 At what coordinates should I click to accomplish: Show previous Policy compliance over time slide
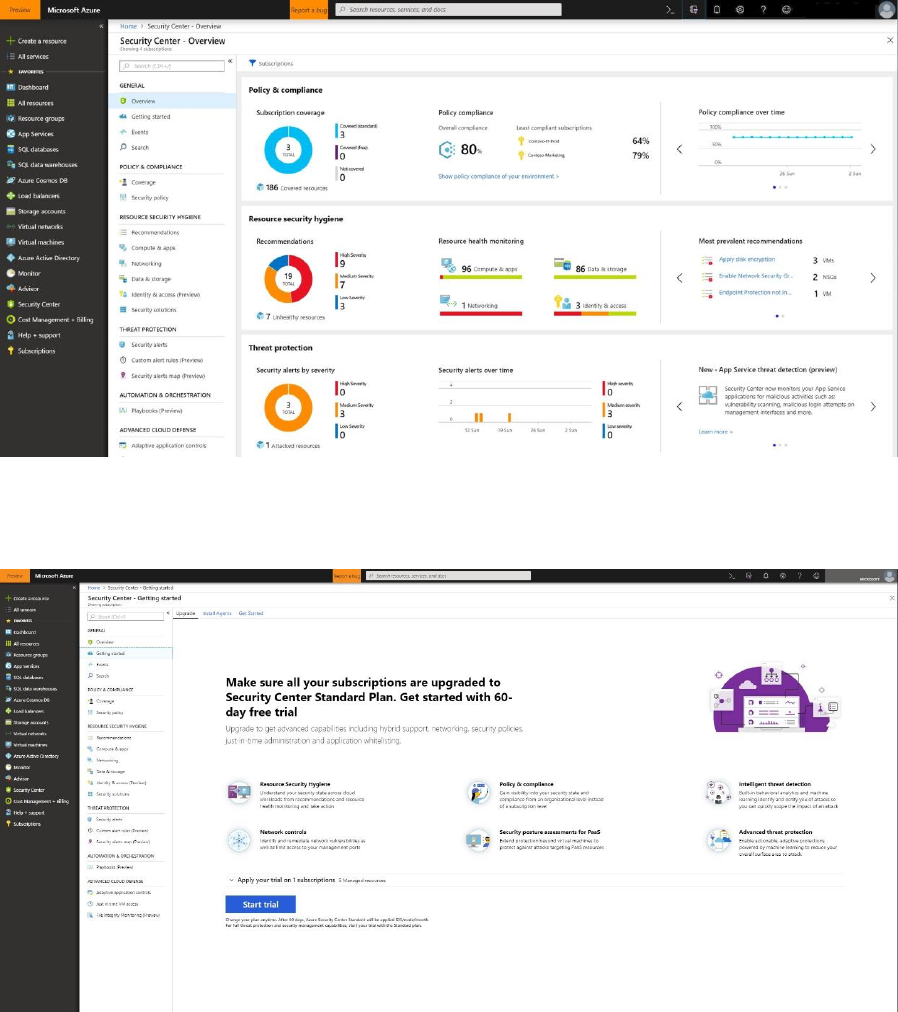click(x=679, y=149)
